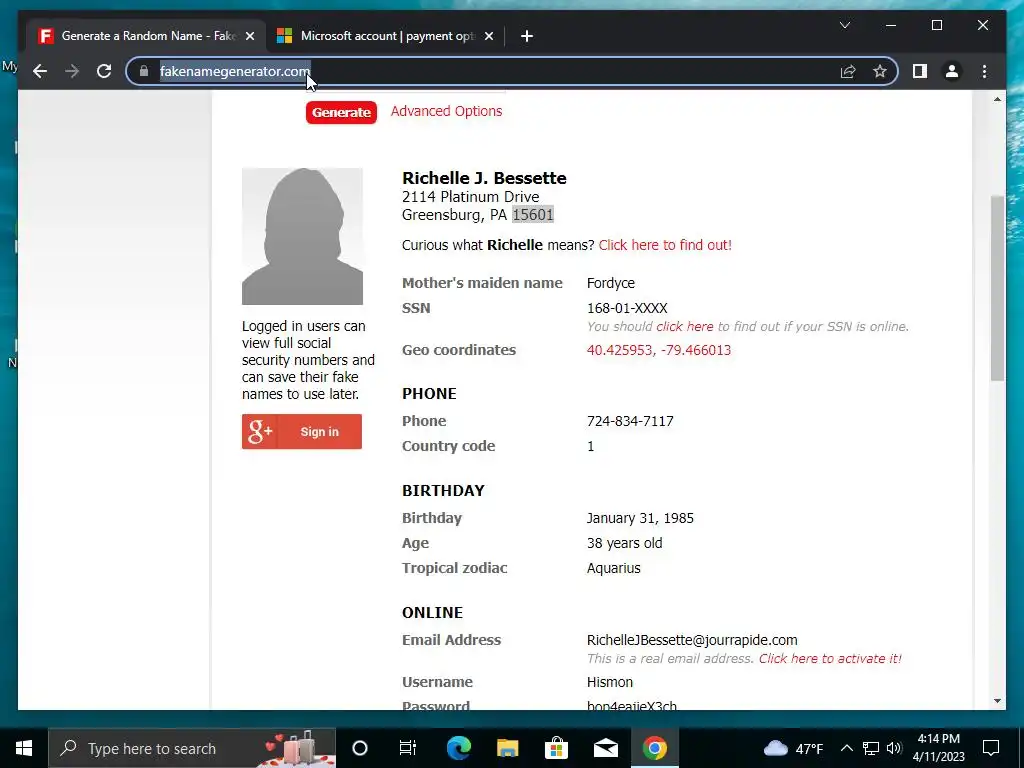
Task: Open Microsoft Store from the taskbar
Action: point(556,748)
